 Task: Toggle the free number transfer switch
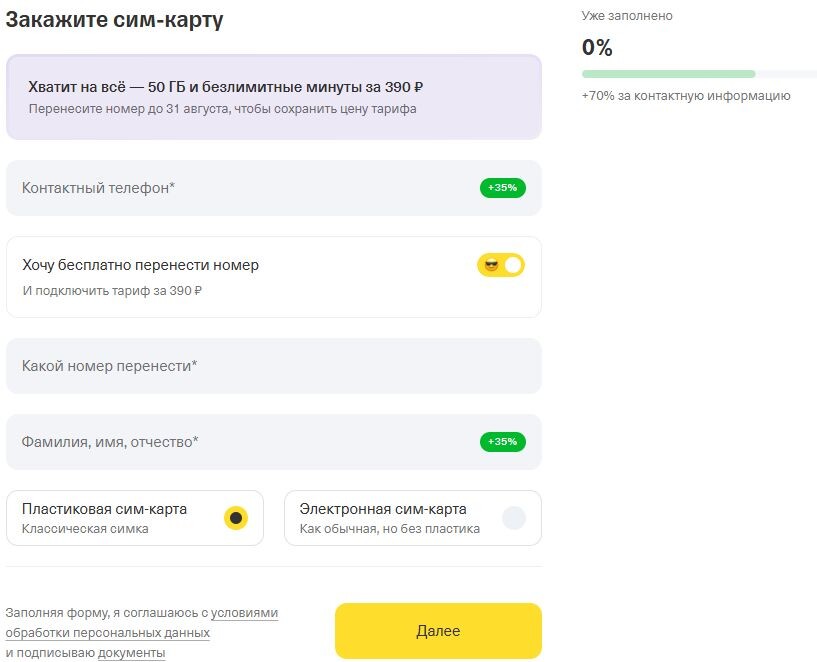pyautogui.click(x=501, y=265)
